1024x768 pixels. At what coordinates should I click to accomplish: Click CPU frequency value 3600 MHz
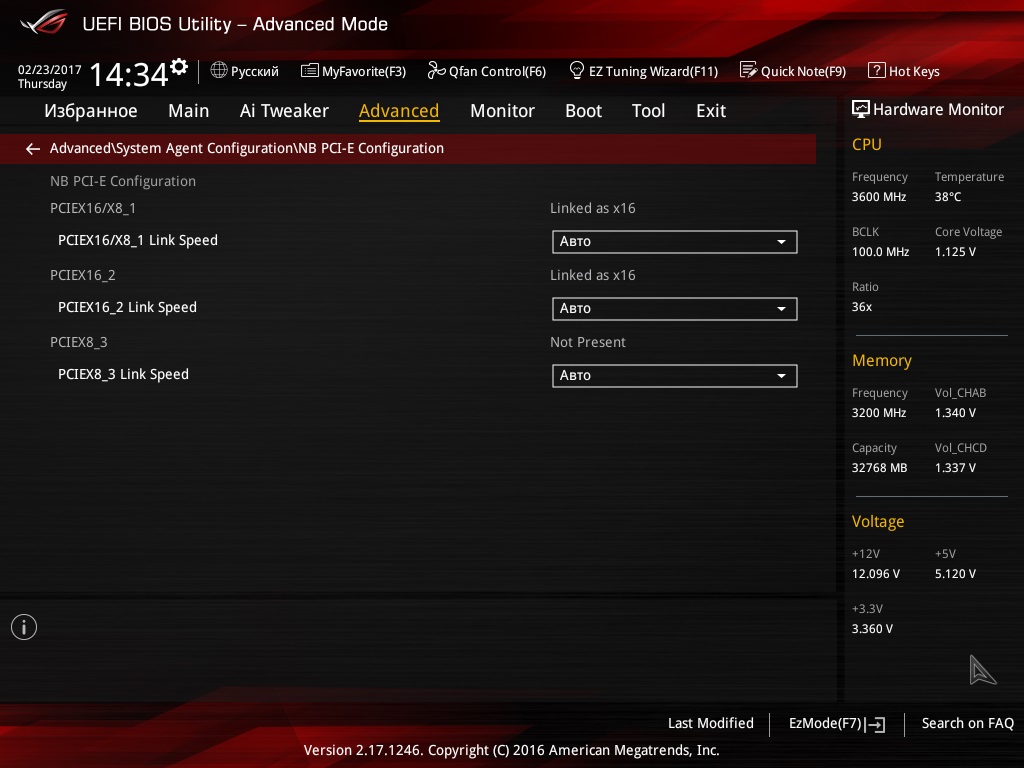click(x=879, y=197)
